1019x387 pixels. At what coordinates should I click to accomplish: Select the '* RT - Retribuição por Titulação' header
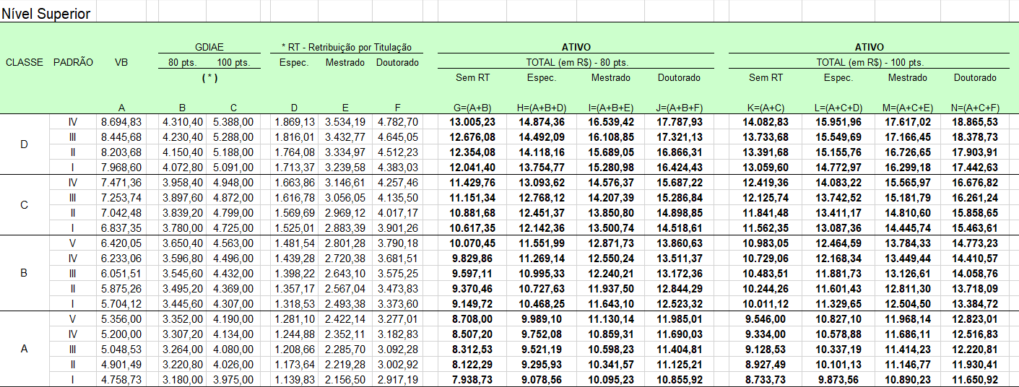click(x=346, y=47)
